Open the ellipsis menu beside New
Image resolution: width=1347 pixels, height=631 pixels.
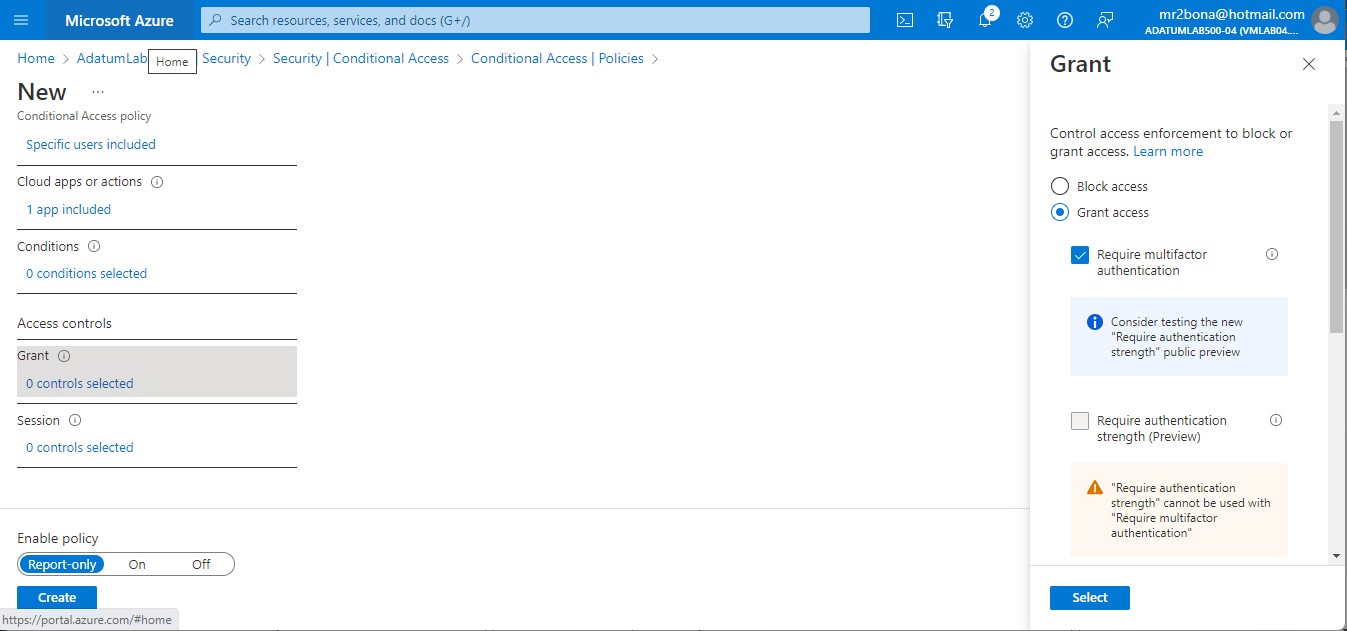[x=98, y=92]
